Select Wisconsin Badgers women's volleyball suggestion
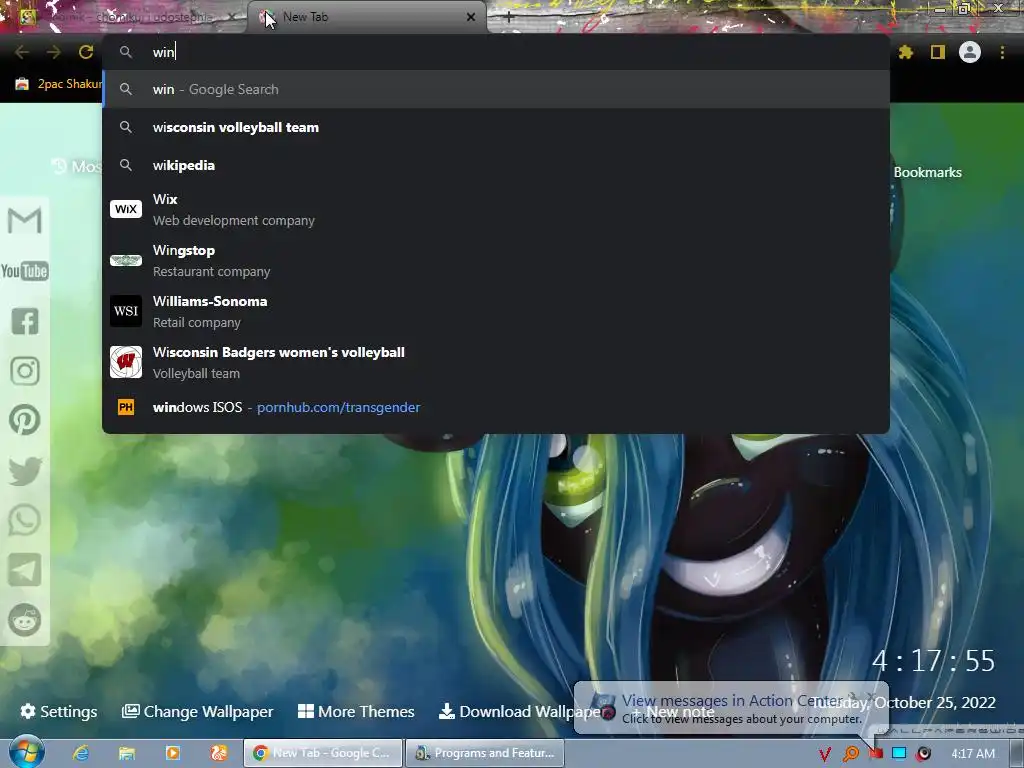This screenshot has width=1024, height=768. 496,362
